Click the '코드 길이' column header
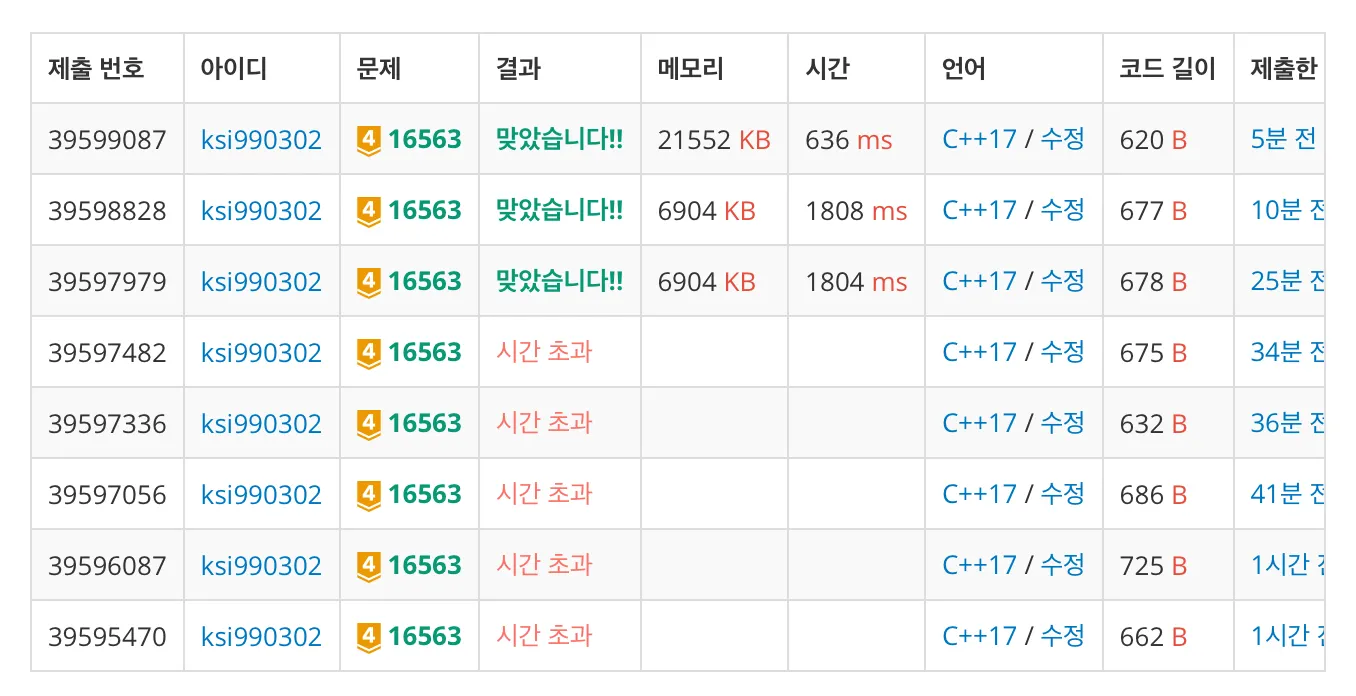 point(1168,69)
